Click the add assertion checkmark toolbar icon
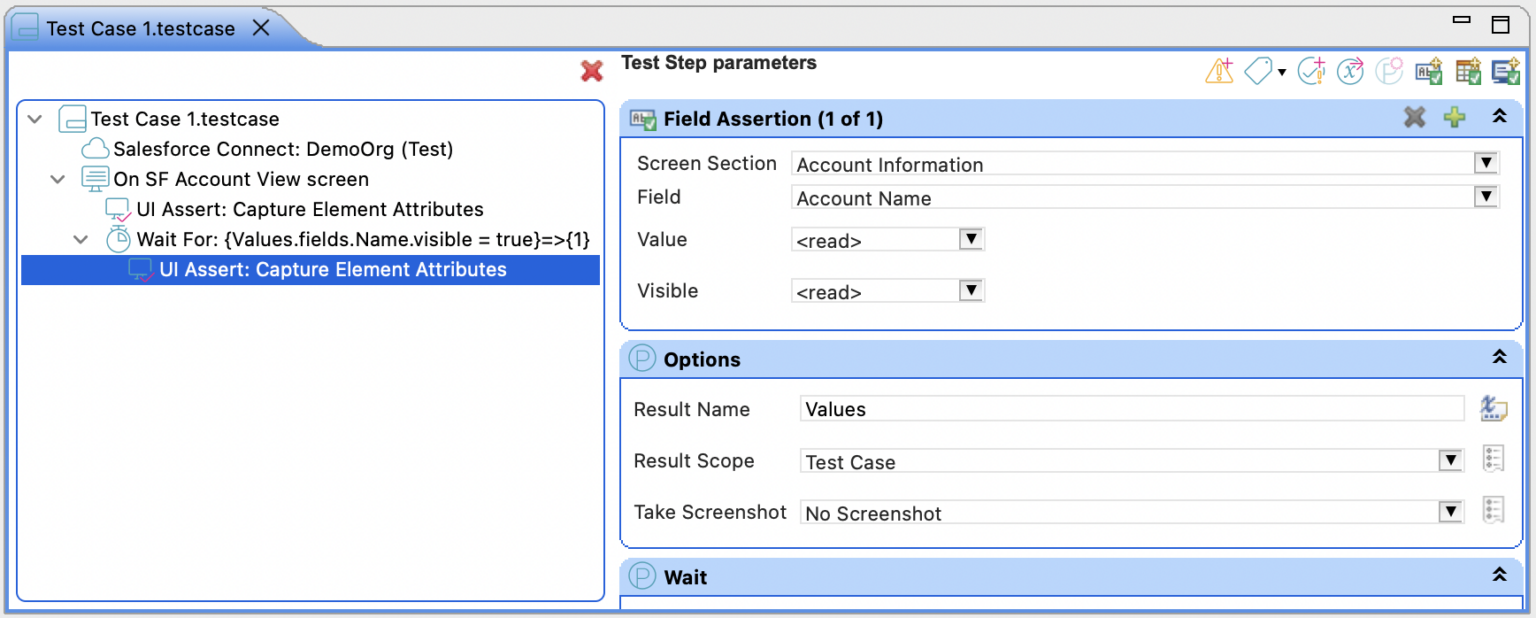The image size is (1536, 618). pyautogui.click(x=1311, y=70)
